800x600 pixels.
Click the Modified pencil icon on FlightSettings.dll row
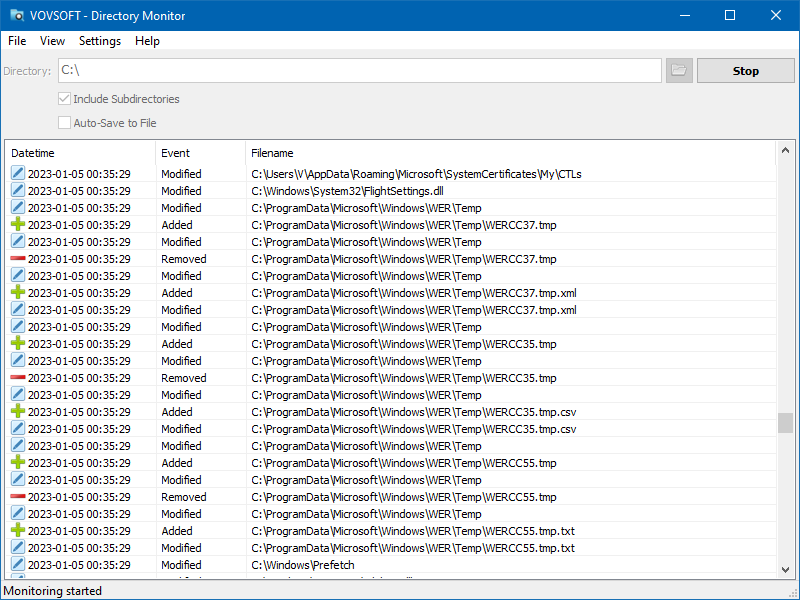click(x=16, y=190)
